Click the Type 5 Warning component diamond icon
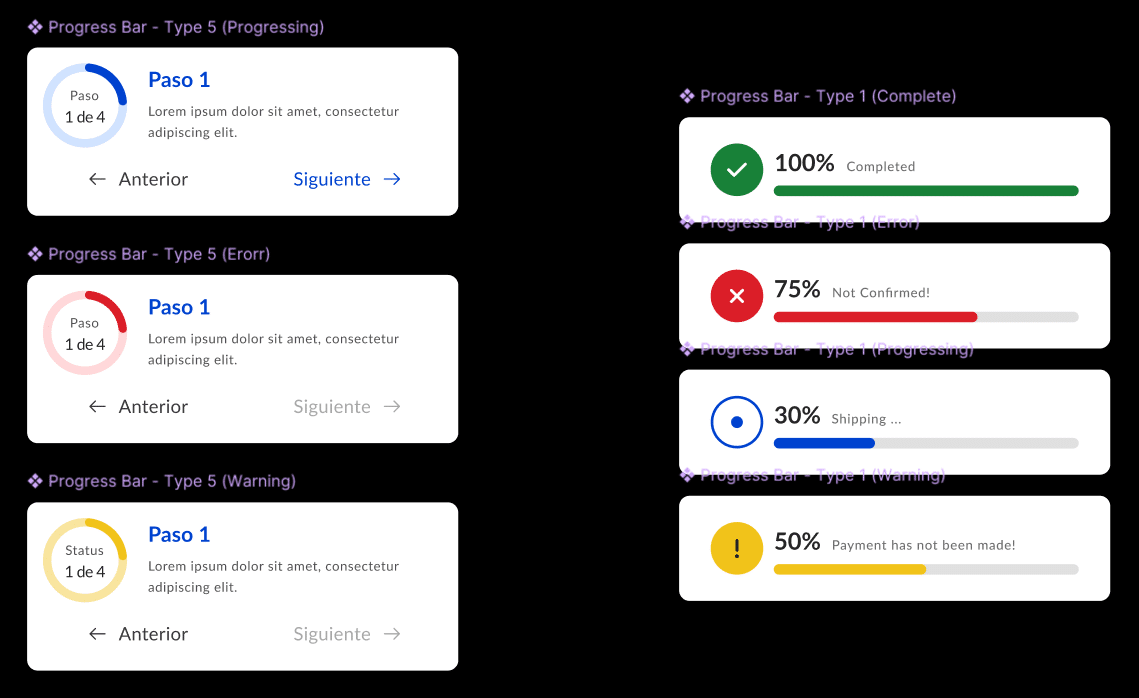 point(35,482)
